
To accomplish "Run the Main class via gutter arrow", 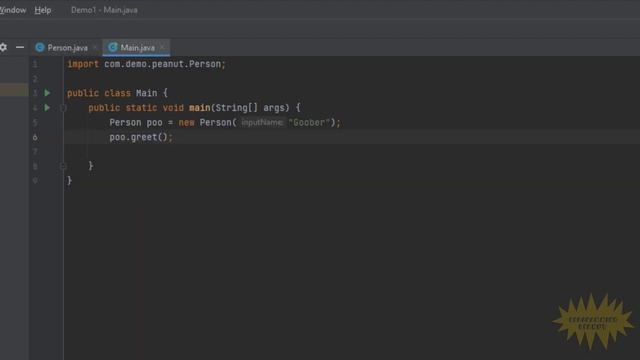I will point(47,93).
